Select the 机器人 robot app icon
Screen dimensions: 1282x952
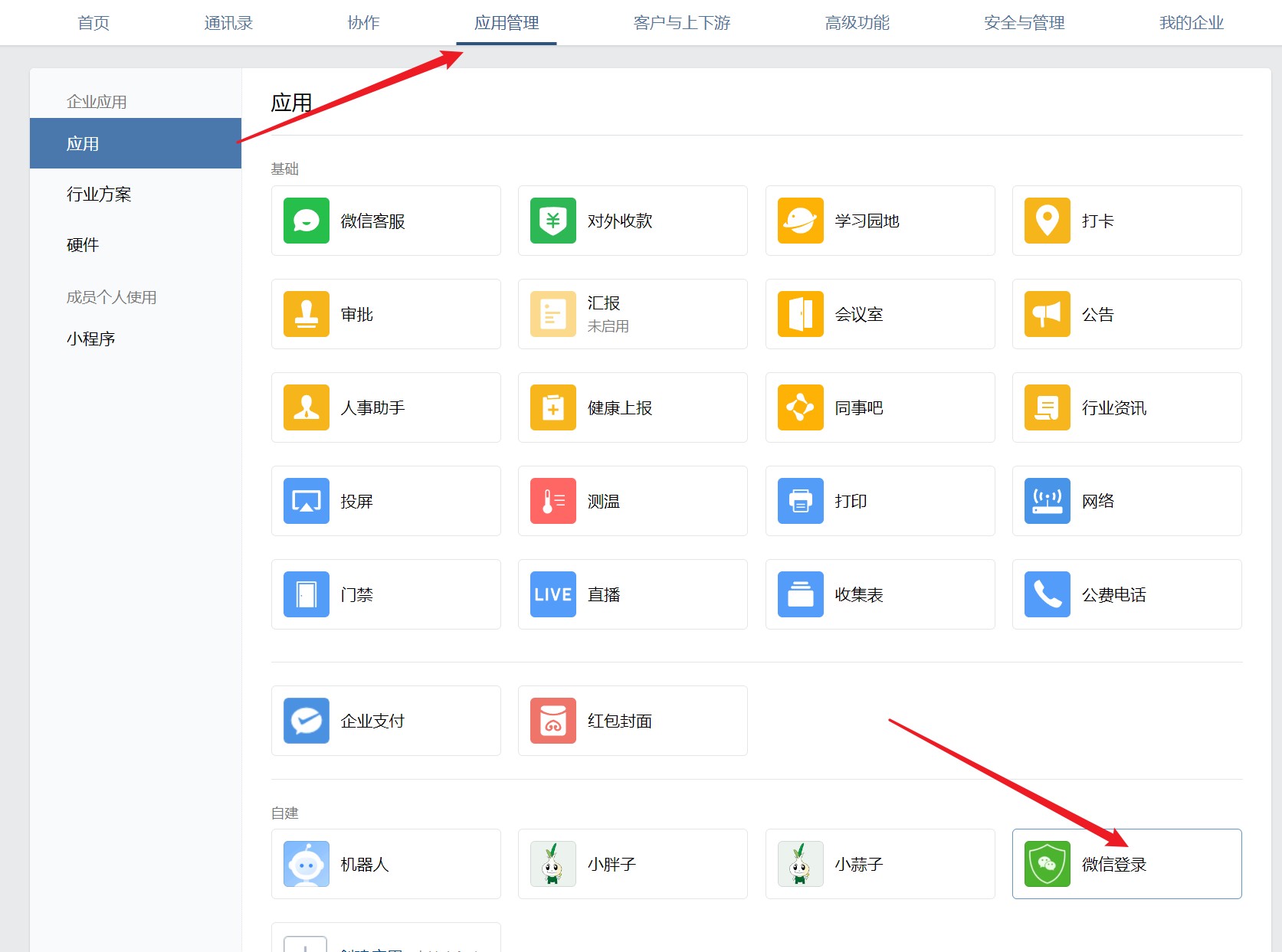306,864
